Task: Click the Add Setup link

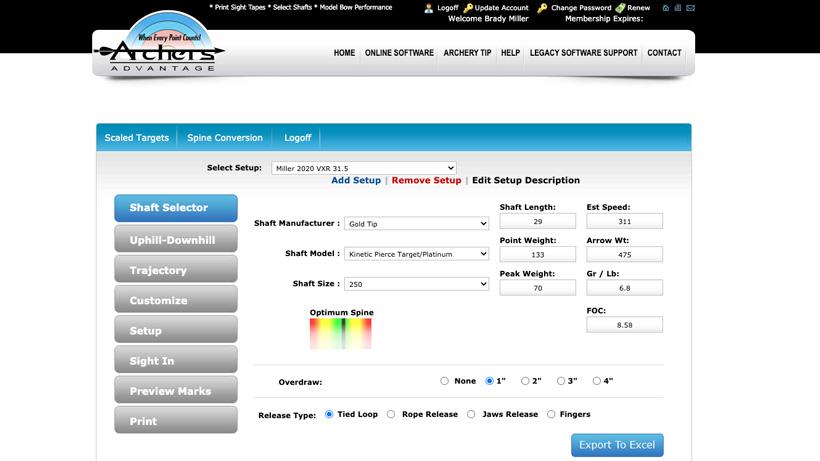Action: [356, 180]
